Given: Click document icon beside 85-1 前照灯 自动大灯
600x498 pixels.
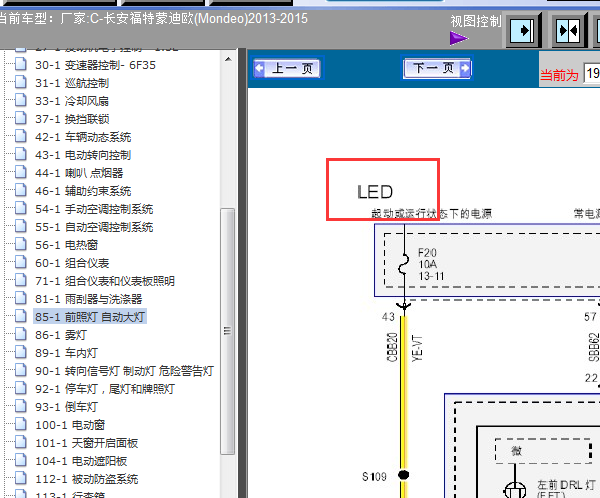Looking at the screenshot, I should 21,316.
